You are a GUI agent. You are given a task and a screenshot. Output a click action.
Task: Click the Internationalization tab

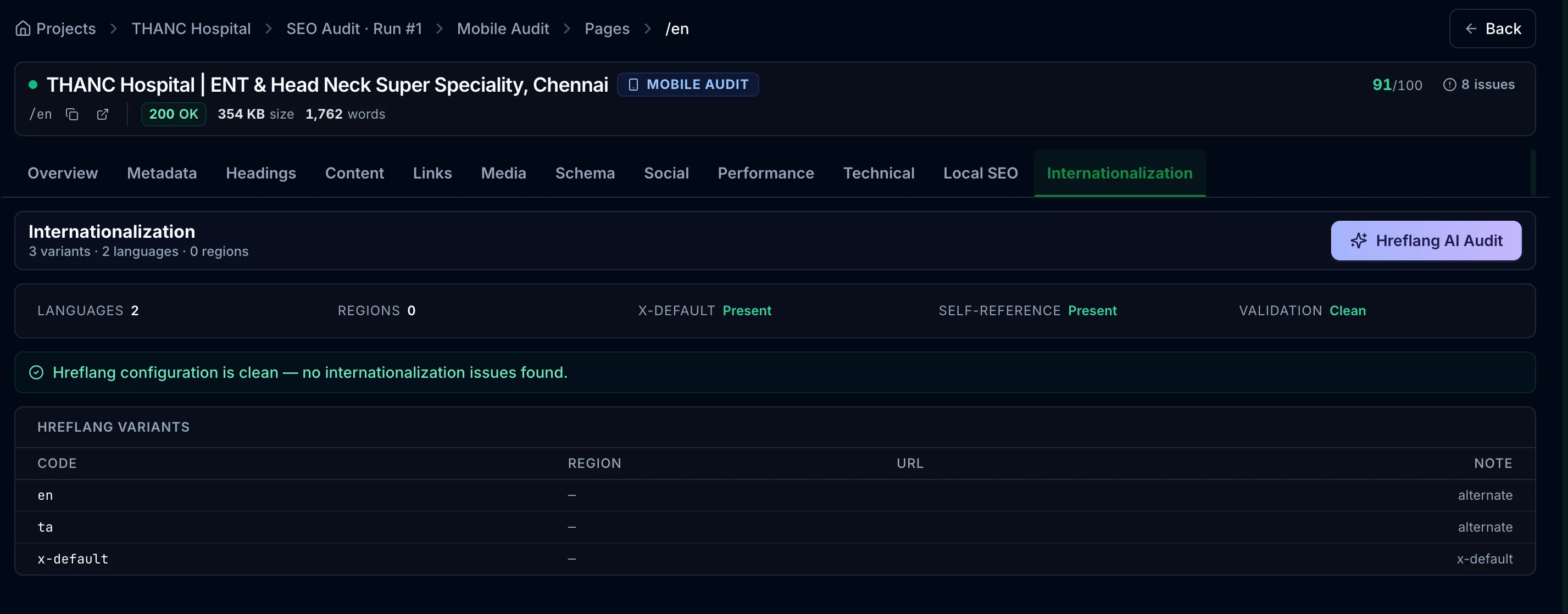point(1119,174)
